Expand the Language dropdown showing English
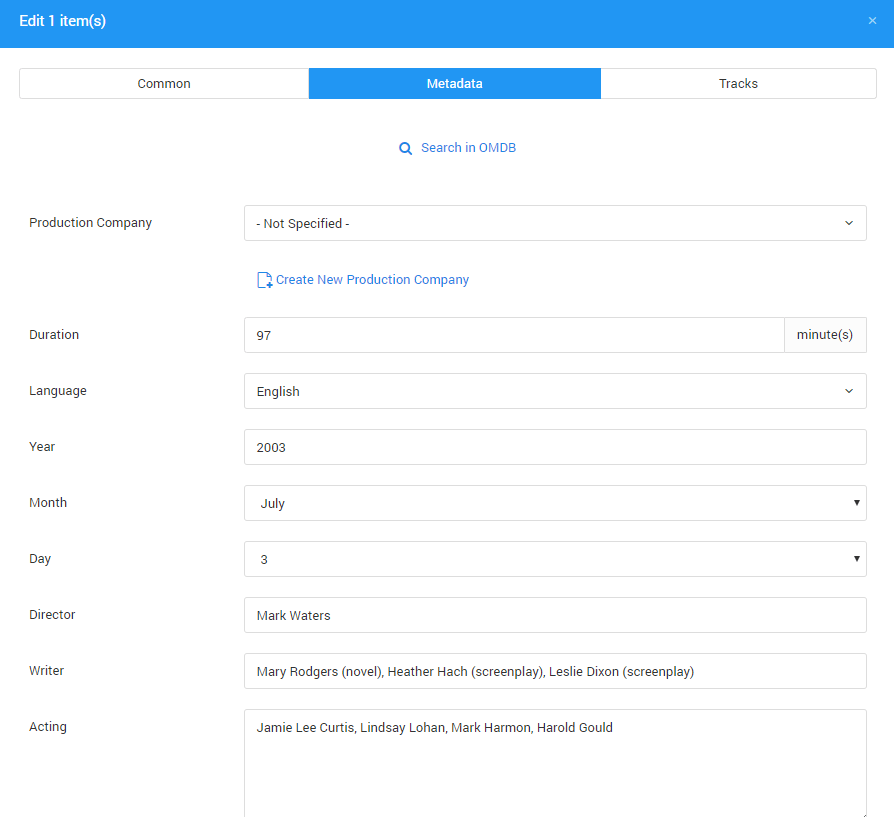Screen dimensions: 894x817 (x=555, y=391)
